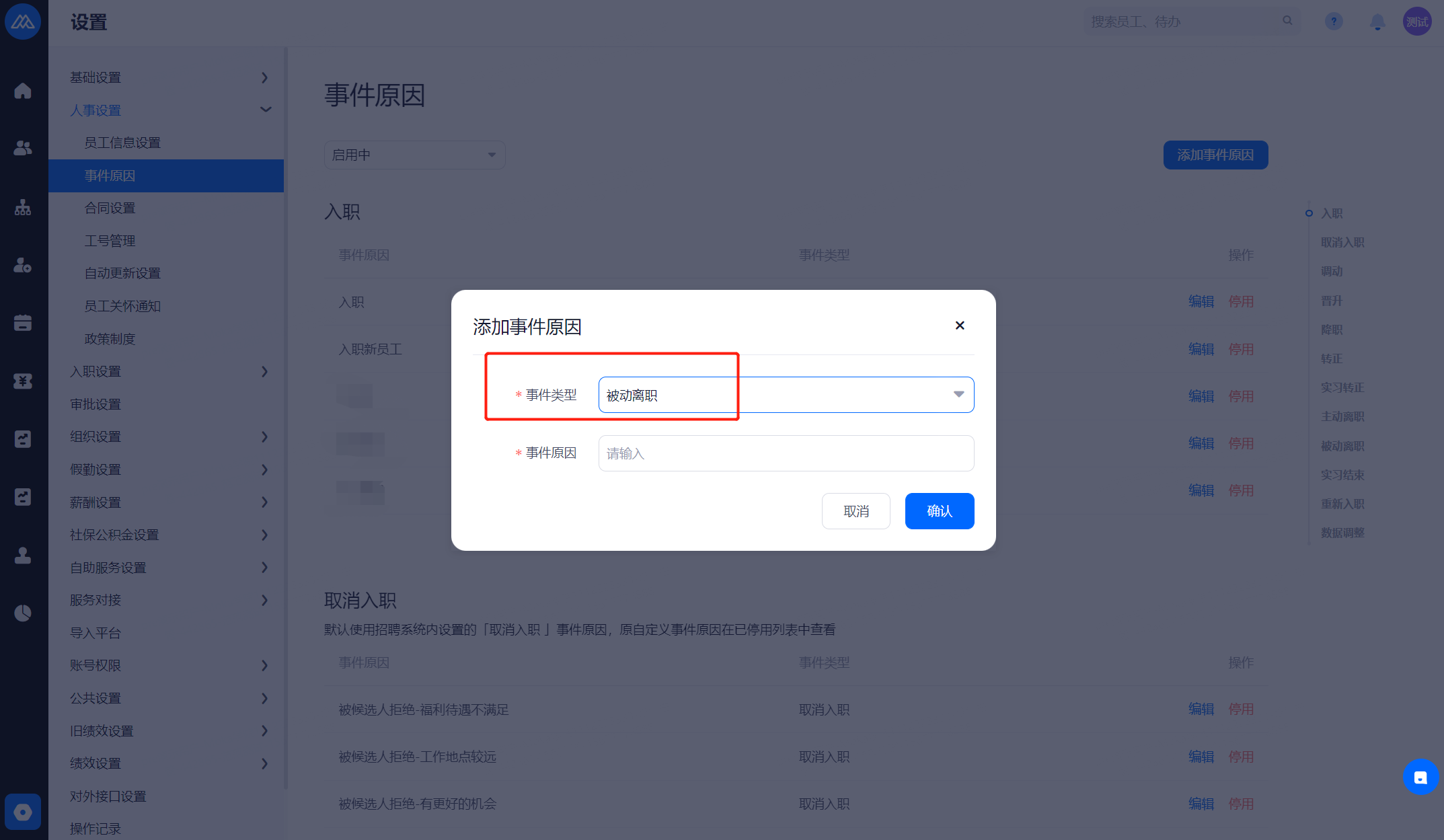Collapse the 人事设置 menu section
The image size is (1444, 840).
169,110
